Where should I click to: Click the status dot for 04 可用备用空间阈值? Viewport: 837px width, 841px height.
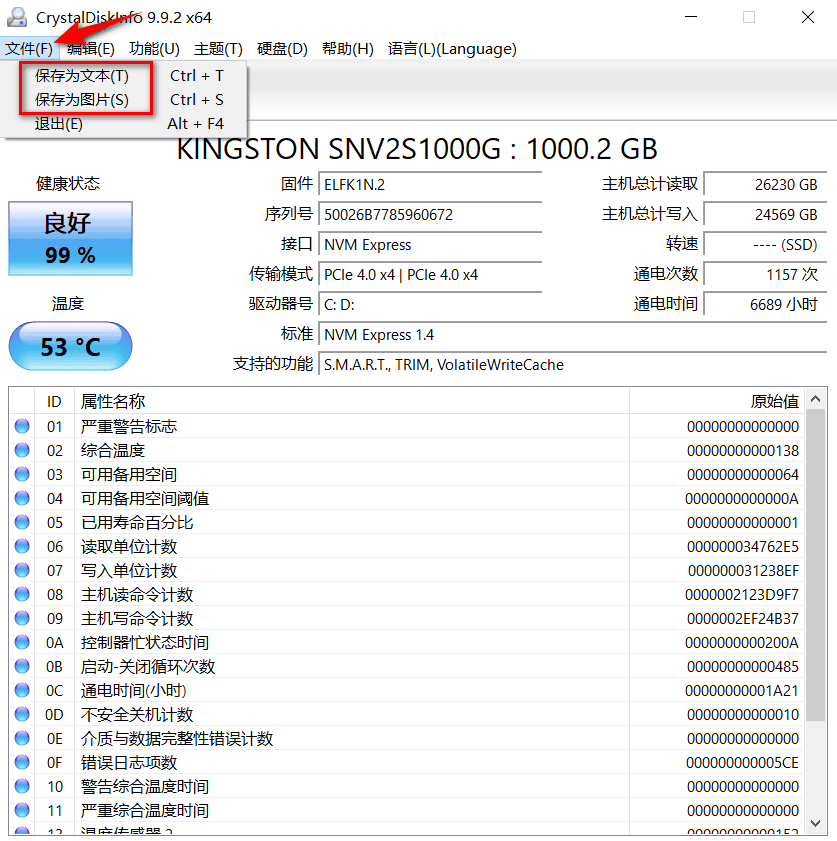click(22, 498)
